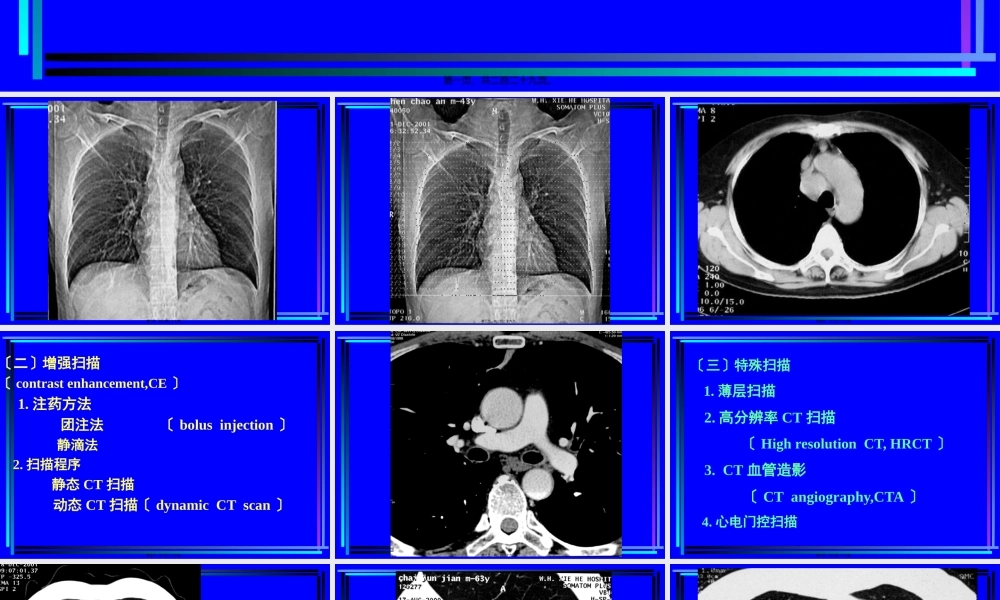Select the 'Hen chao an m-43y' topogram slide
This screenshot has width=1000, height=600.
[x=500, y=210]
